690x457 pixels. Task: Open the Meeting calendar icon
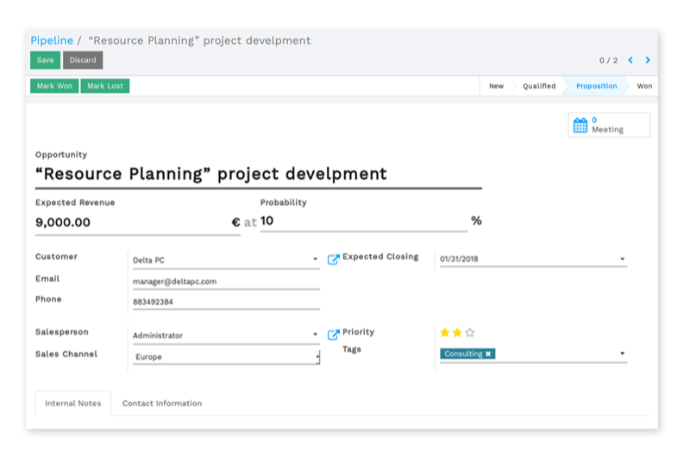pos(580,125)
